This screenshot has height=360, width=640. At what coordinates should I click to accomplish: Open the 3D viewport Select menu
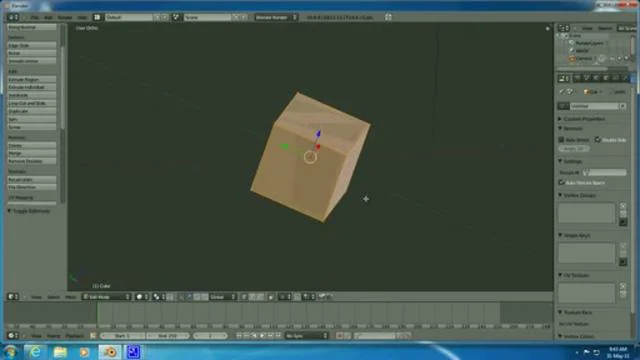(x=53, y=297)
